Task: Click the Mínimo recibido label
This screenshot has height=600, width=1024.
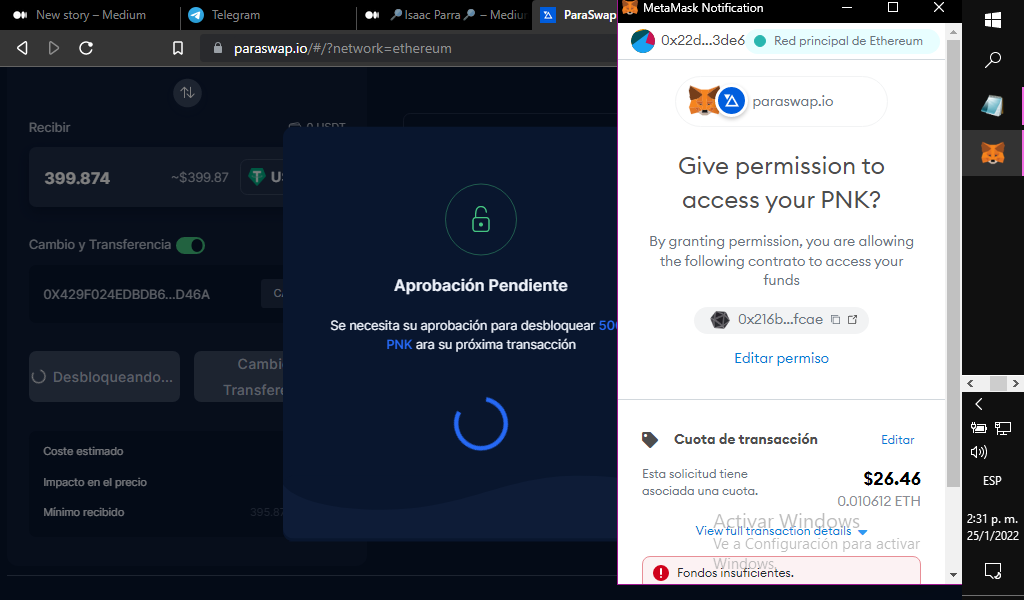Action: 84,512
